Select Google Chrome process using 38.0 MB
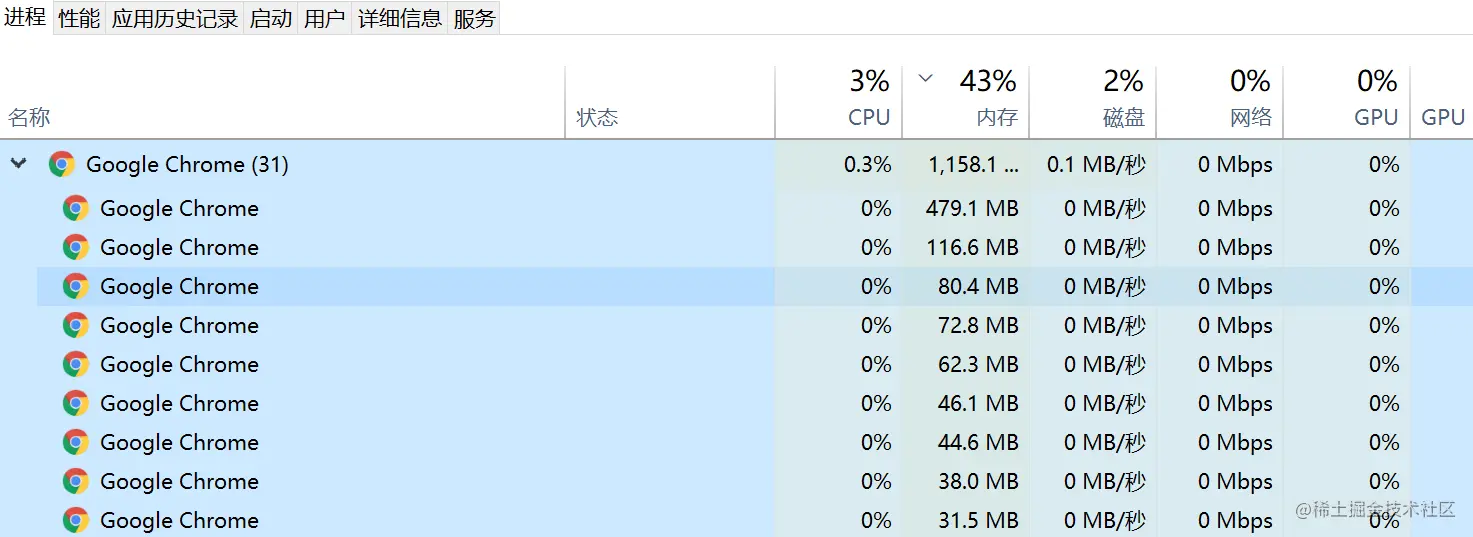The height and width of the screenshot is (537, 1473). (179, 481)
